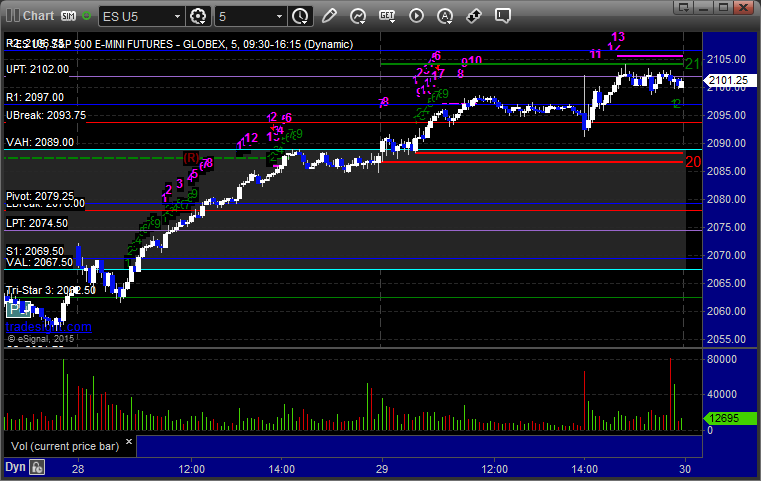
Task: Click the red (R) marker on chart
Action: coord(191,158)
